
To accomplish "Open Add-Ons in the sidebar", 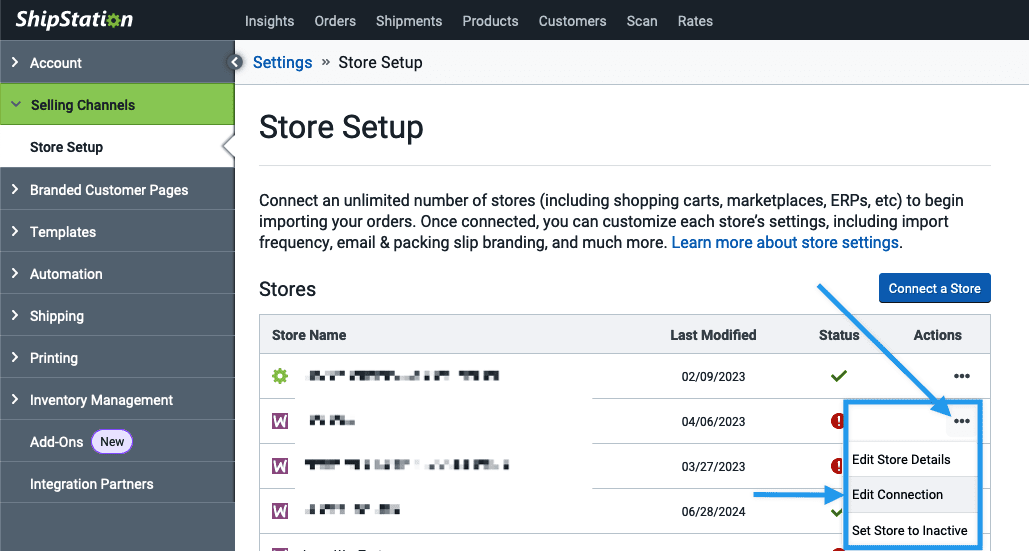I will point(56,441).
